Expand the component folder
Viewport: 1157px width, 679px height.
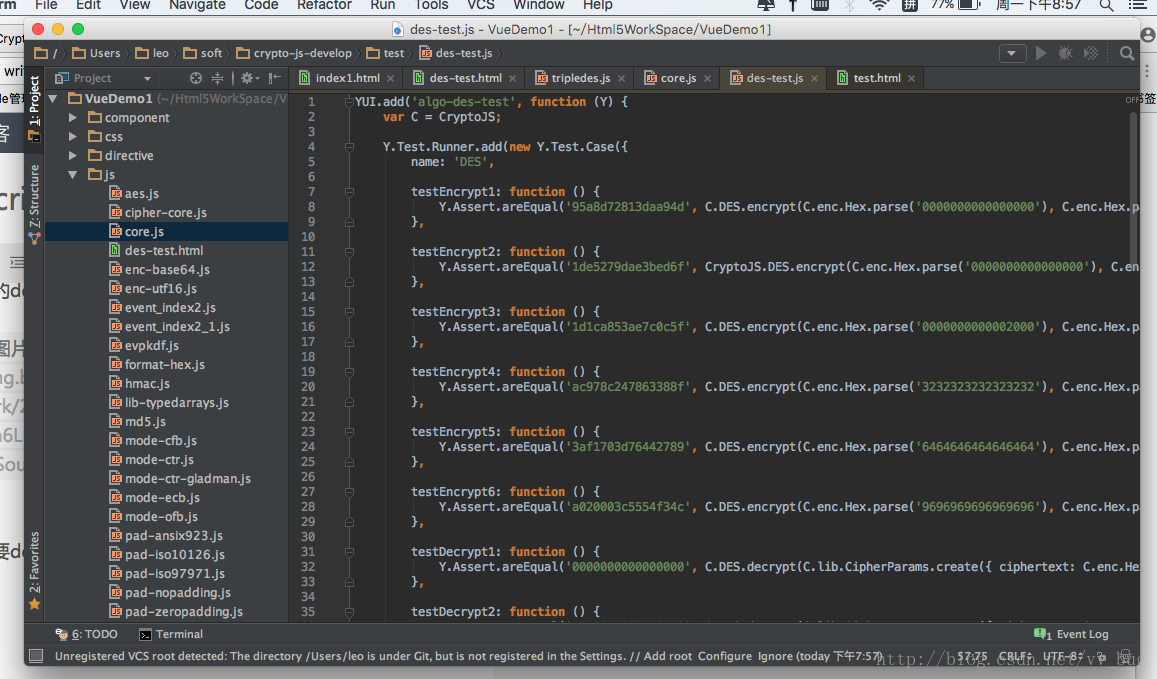click(72, 117)
